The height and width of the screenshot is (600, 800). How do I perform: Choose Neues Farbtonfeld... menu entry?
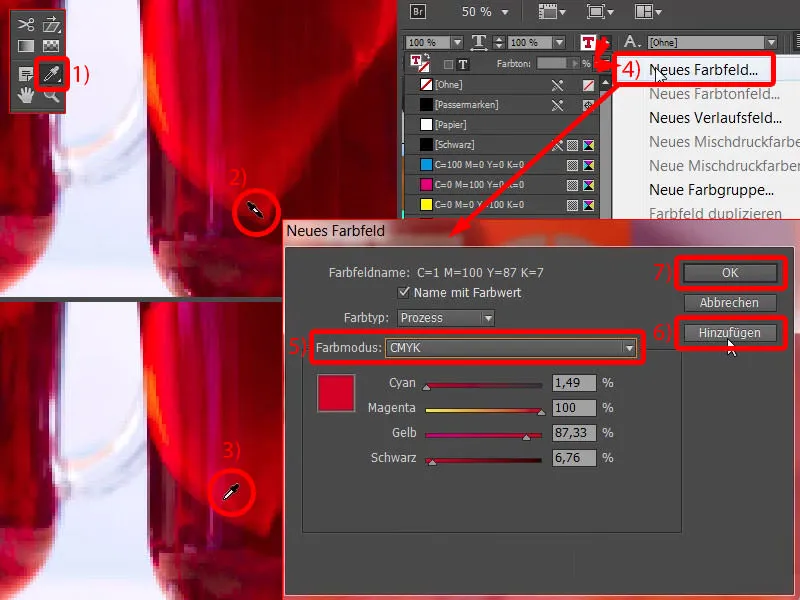714,94
